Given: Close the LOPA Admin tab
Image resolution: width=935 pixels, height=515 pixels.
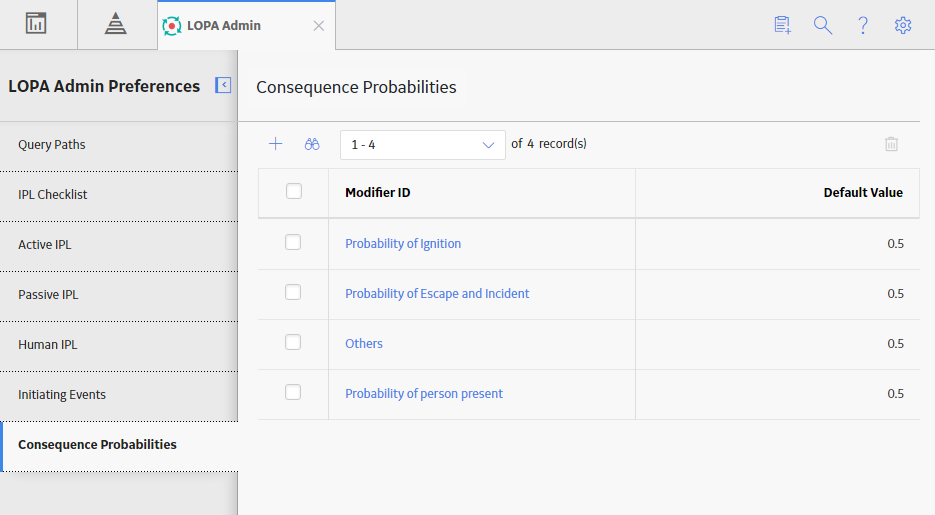Looking at the screenshot, I should point(319,26).
